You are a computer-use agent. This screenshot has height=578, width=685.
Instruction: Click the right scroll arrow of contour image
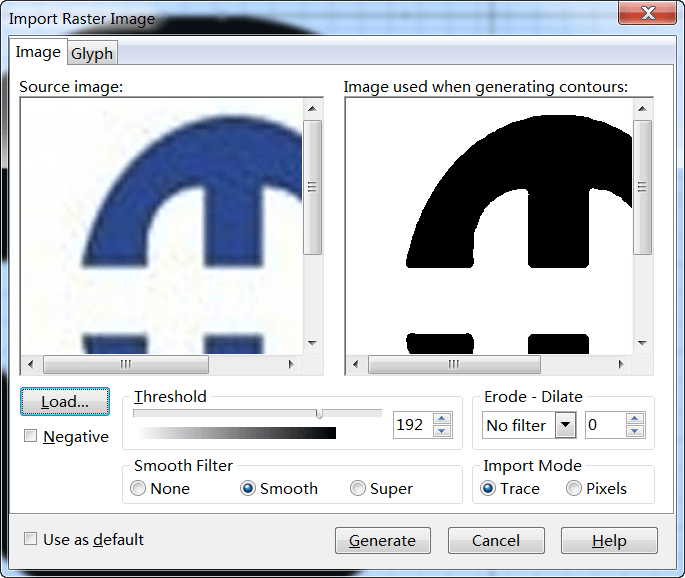click(x=621, y=364)
